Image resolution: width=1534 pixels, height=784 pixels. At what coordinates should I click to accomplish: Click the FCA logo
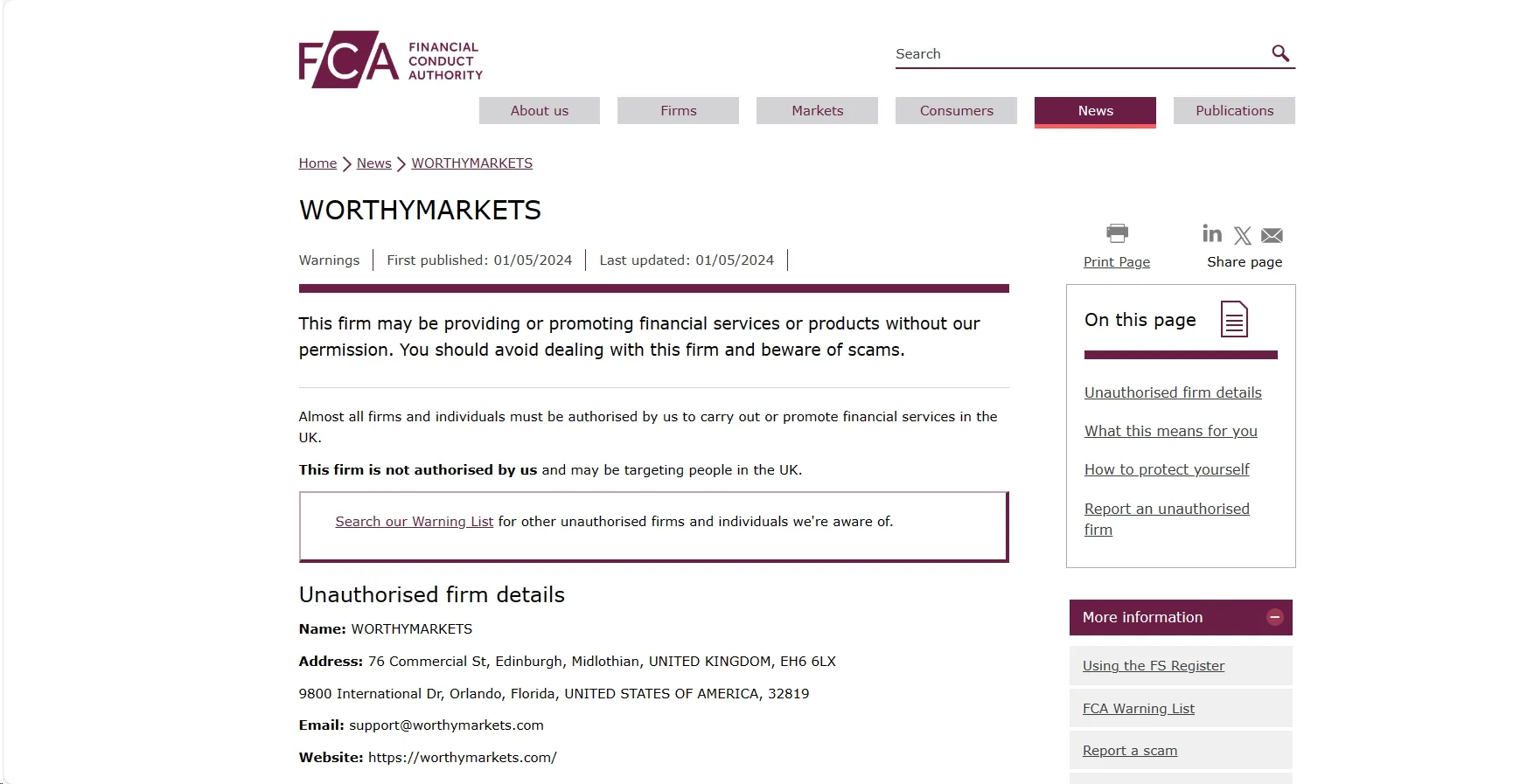click(x=390, y=59)
